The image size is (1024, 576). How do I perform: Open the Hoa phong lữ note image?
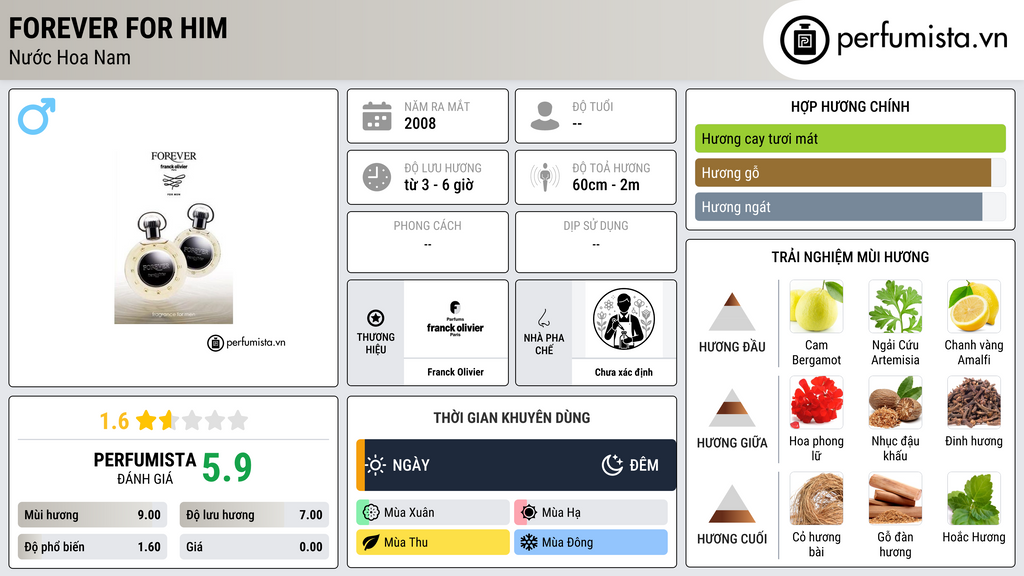coord(816,402)
